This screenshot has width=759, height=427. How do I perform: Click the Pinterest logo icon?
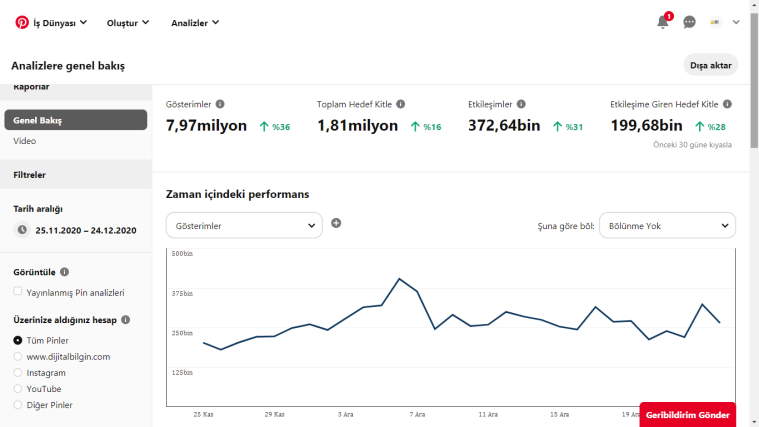[22, 22]
